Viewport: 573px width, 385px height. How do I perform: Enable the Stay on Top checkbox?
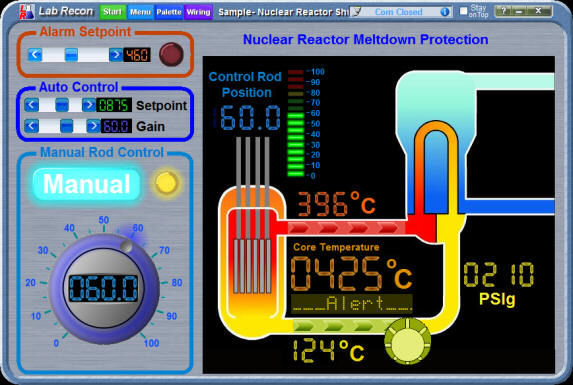coord(463,11)
